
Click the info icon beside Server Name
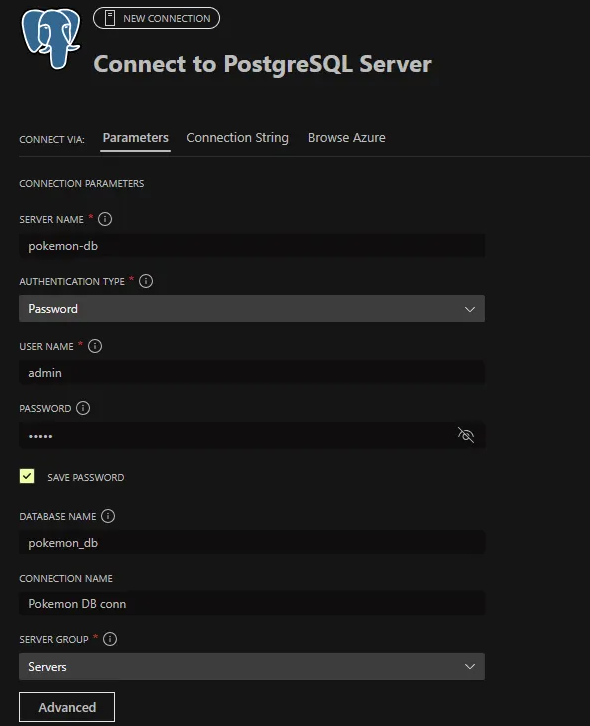pyautogui.click(x=105, y=219)
